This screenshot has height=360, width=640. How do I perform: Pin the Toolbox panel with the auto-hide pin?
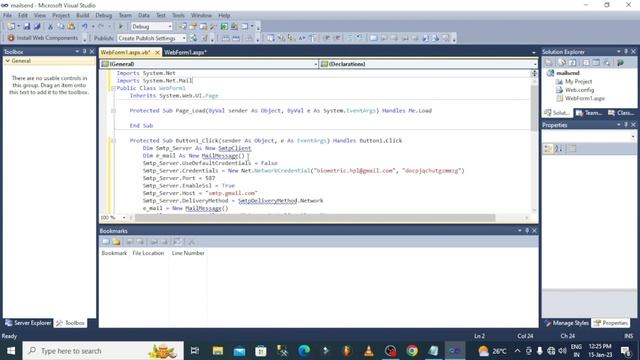[84, 51]
